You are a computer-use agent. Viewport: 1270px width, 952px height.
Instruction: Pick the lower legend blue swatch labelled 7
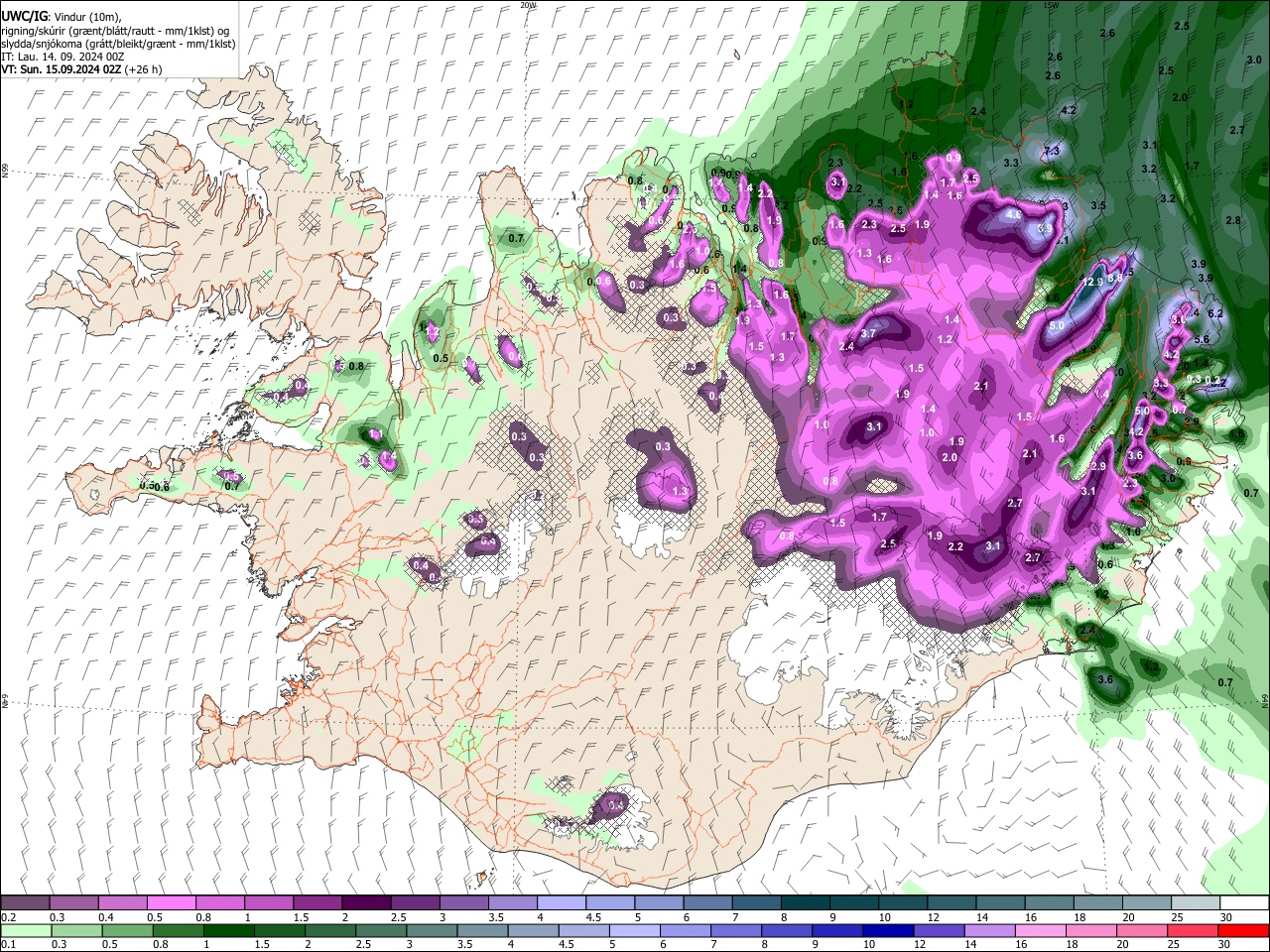[735, 931]
